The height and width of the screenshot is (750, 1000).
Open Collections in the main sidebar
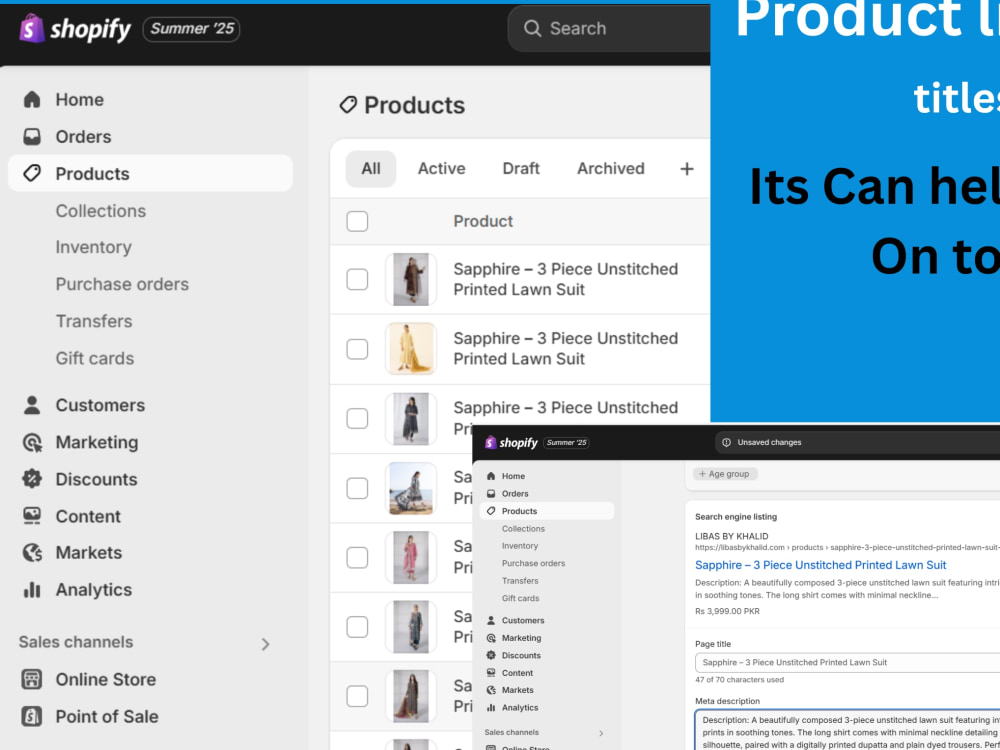(x=101, y=210)
